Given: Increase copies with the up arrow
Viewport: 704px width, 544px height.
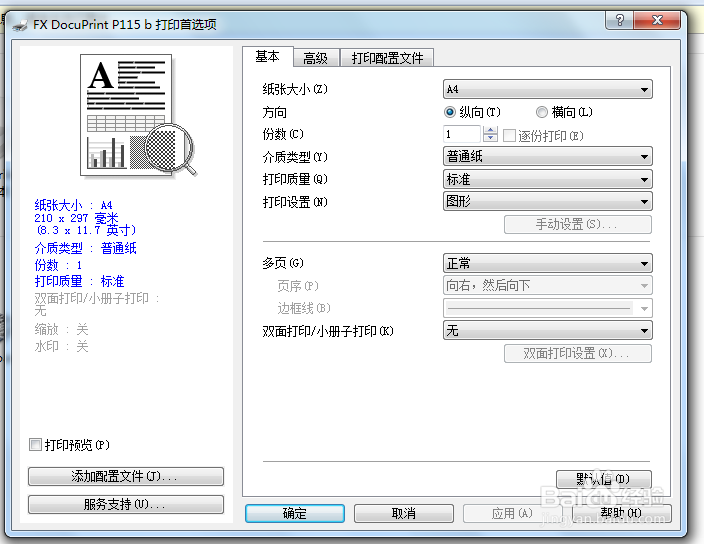Looking at the screenshot, I should pos(490,130).
